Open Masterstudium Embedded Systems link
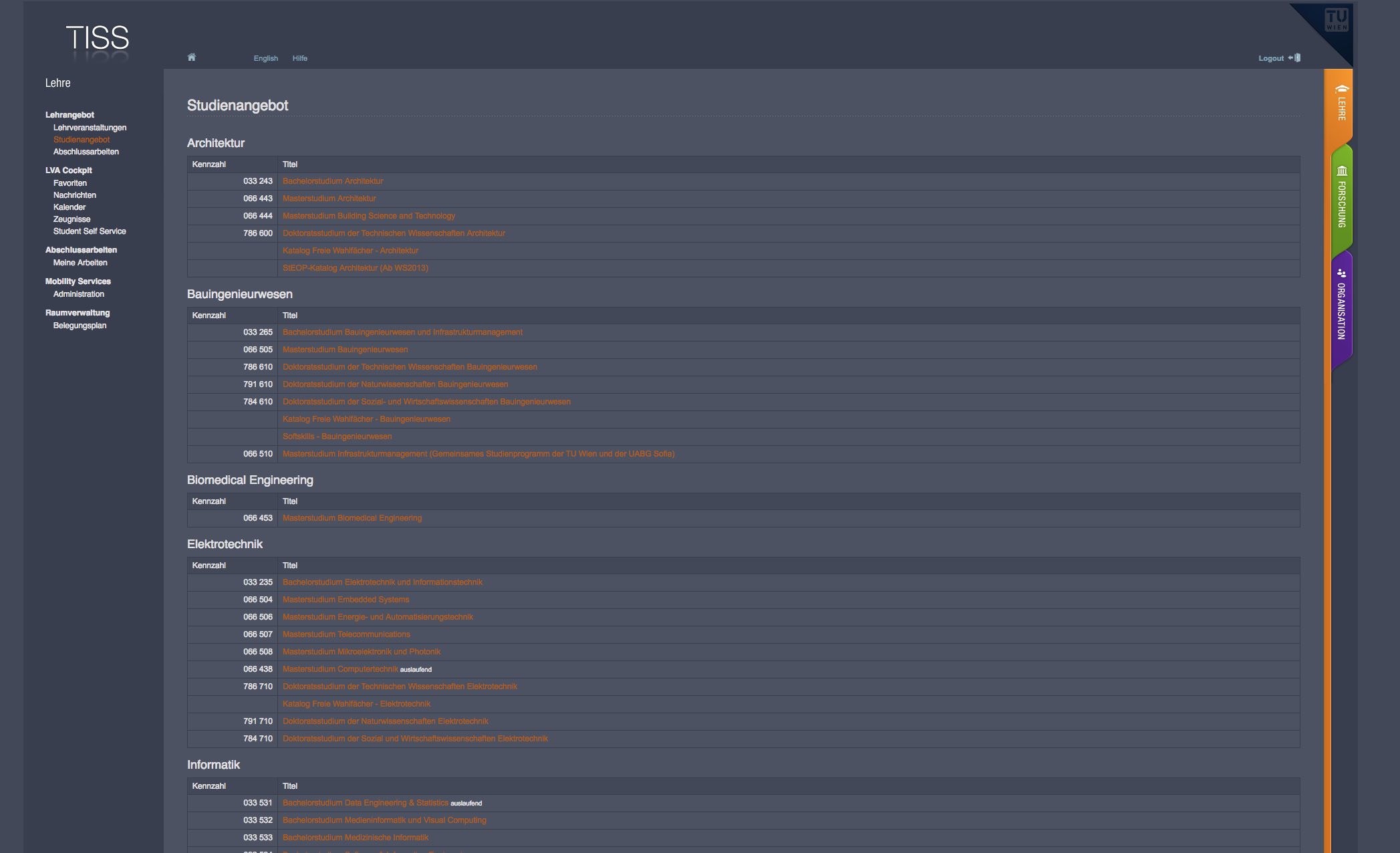 [345, 600]
